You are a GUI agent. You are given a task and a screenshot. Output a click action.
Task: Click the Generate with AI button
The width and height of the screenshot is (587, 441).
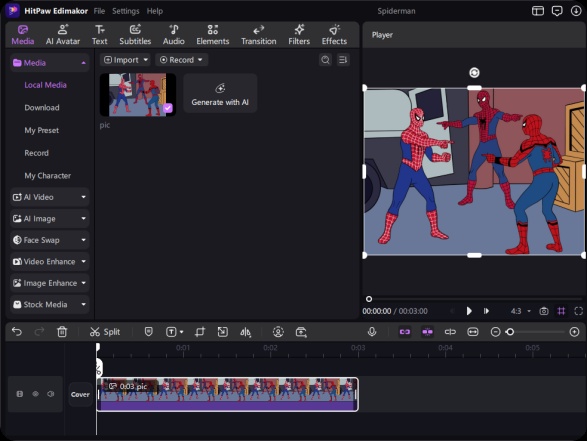[220, 94]
